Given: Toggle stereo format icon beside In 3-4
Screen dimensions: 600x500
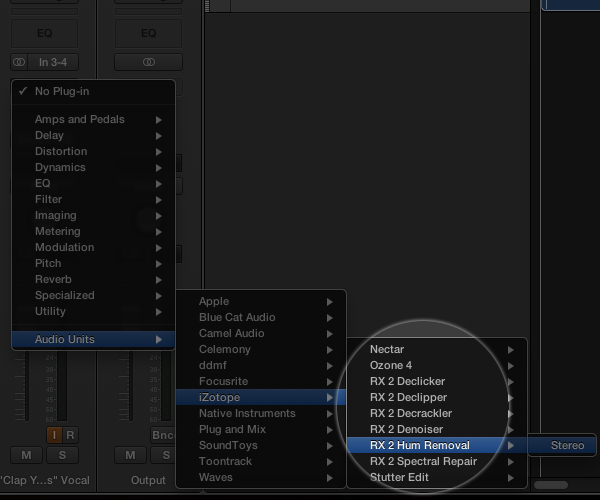Looking at the screenshot, I should coord(19,62).
